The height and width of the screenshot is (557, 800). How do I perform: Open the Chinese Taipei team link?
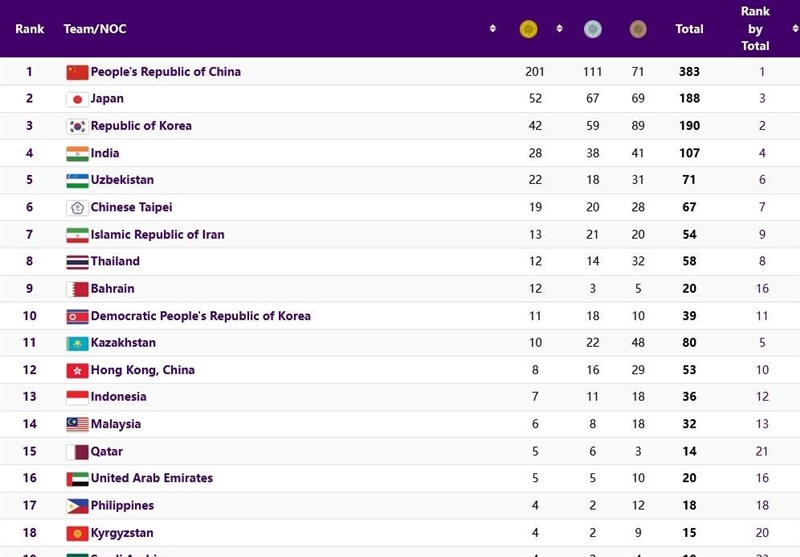click(131, 207)
